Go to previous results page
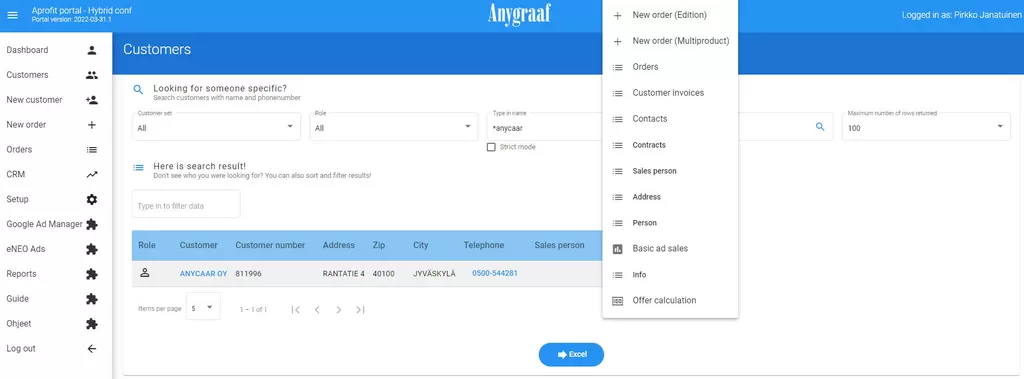Screen dimensions: 1024x379 [317, 310]
